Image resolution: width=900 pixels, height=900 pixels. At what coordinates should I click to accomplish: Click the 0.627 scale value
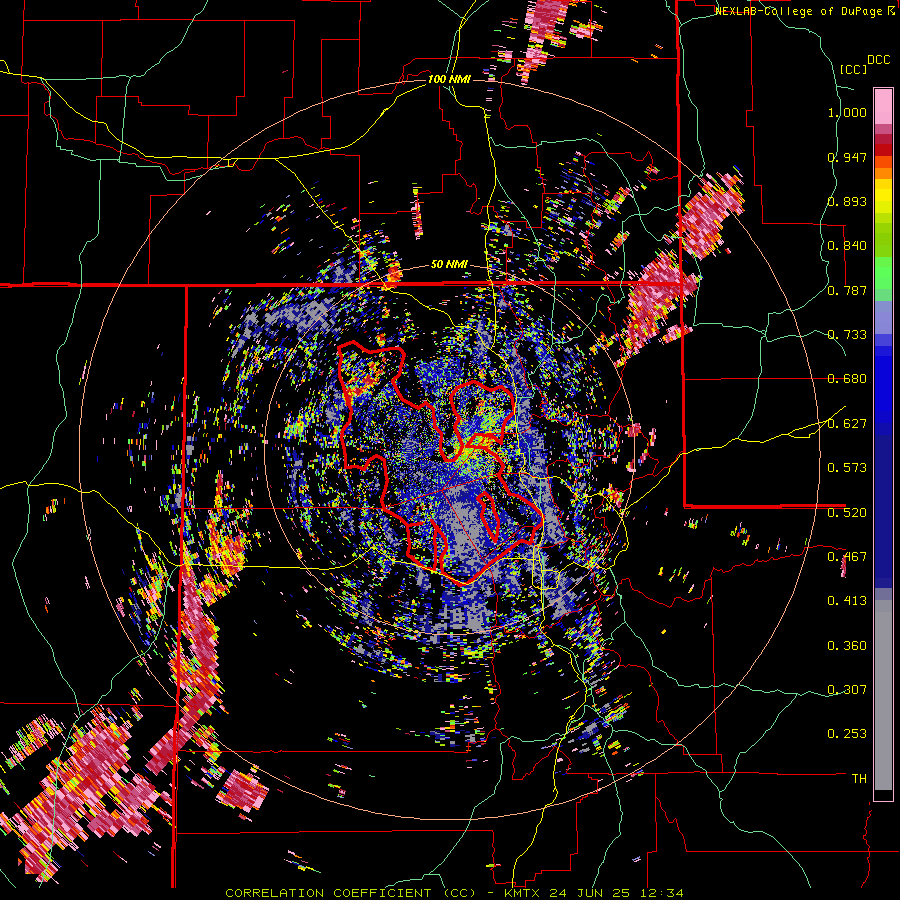[847, 424]
